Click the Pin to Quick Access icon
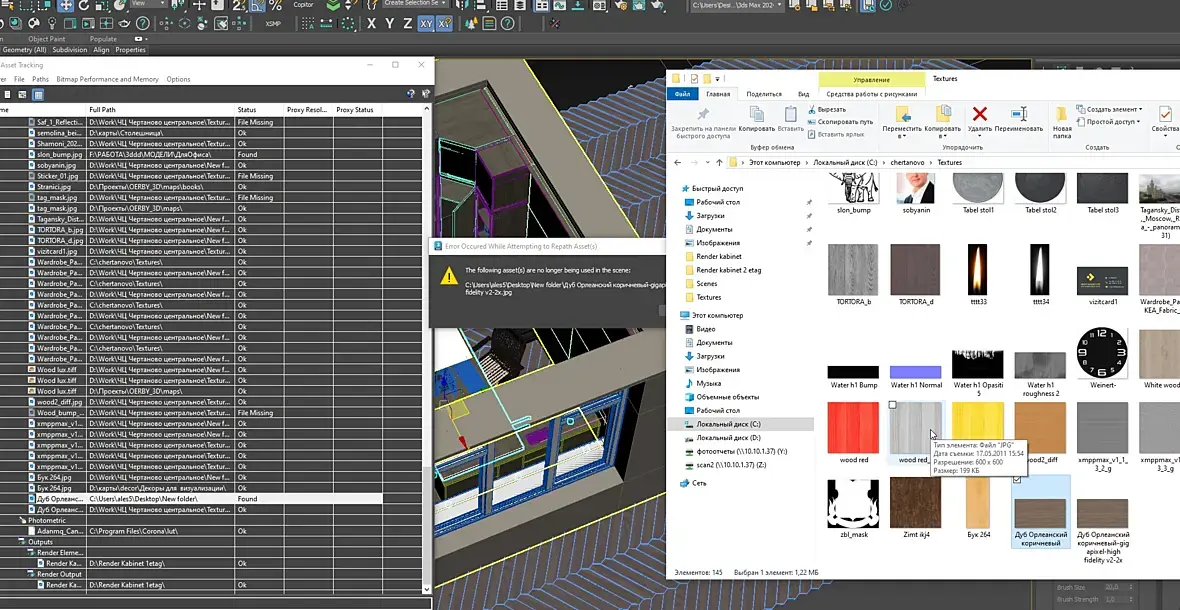This screenshot has height=610, width=1180. tap(703, 114)
